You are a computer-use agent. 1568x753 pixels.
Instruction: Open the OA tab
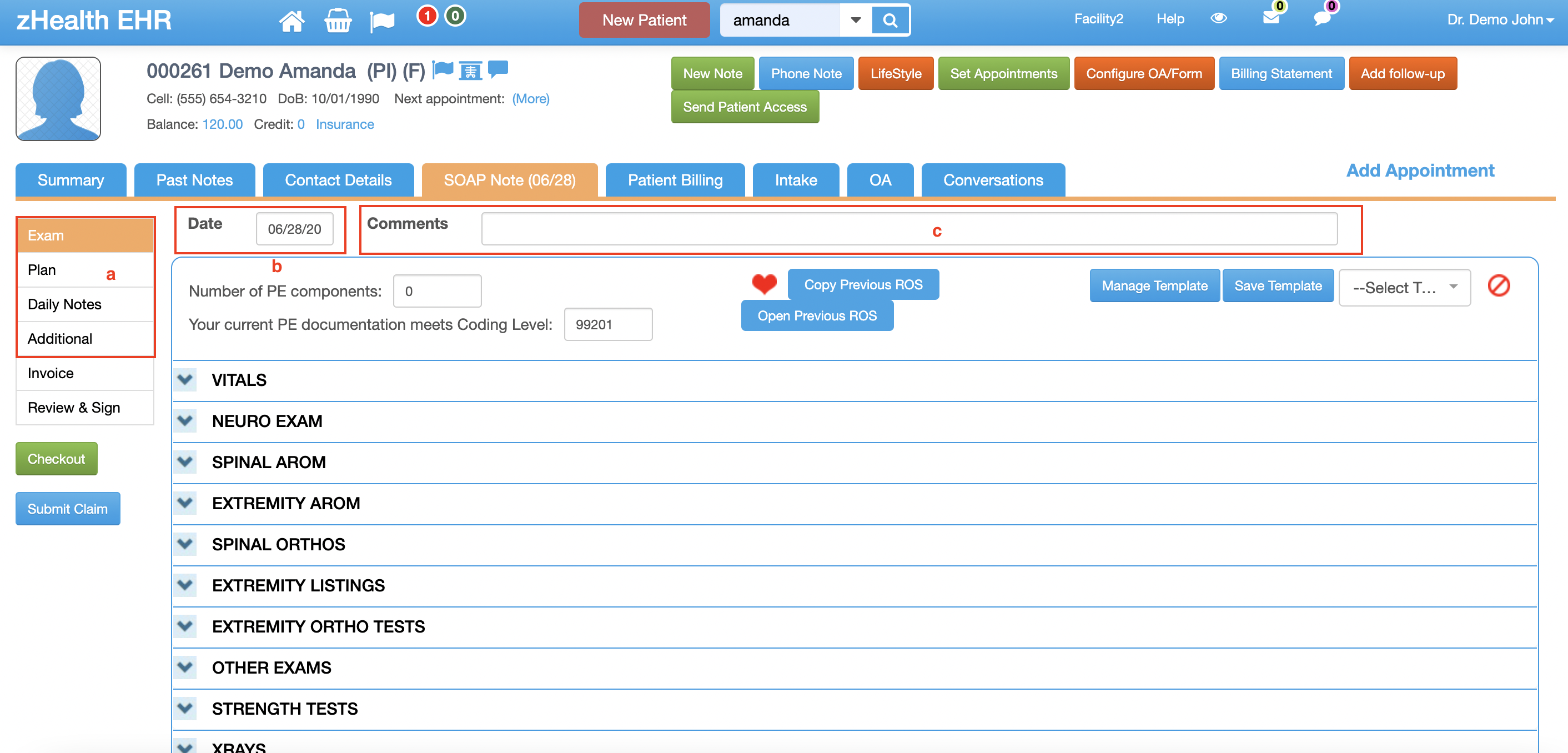pyautogui.click(x=880, y=180)
